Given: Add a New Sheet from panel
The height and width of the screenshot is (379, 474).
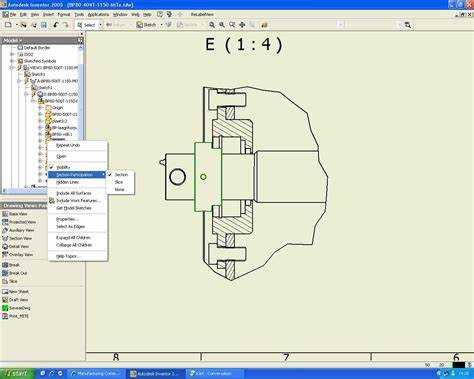Looking at the screenshot, I should (x=16, y=292).
